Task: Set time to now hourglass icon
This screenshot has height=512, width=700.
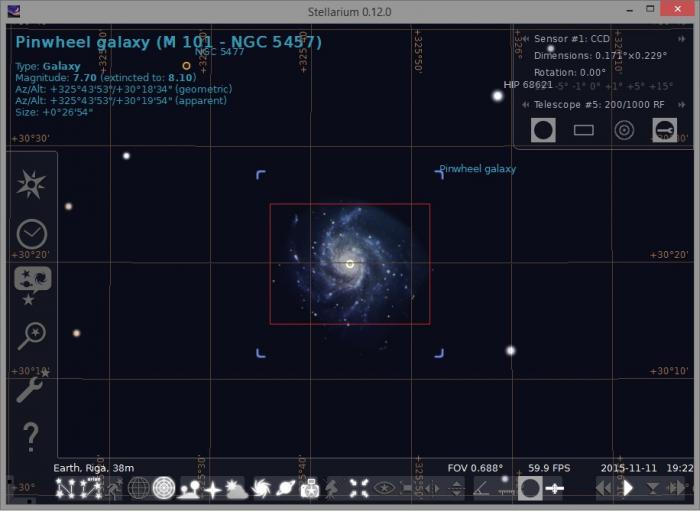Action: (652, 488)
